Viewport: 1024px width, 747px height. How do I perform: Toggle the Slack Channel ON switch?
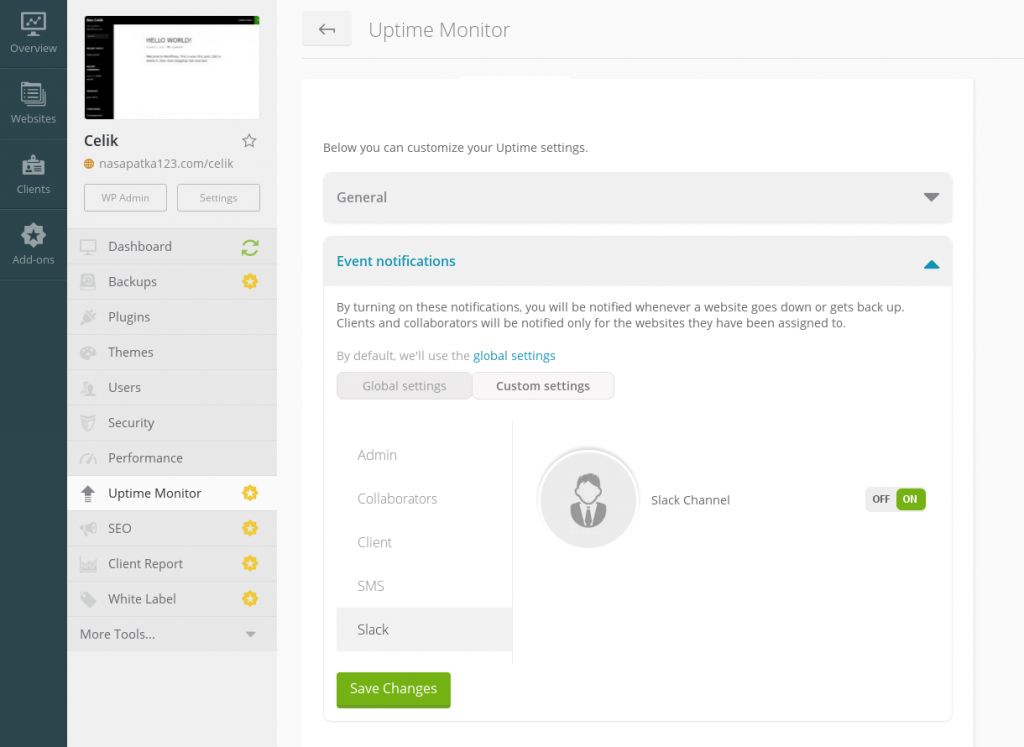coord(896,499)
